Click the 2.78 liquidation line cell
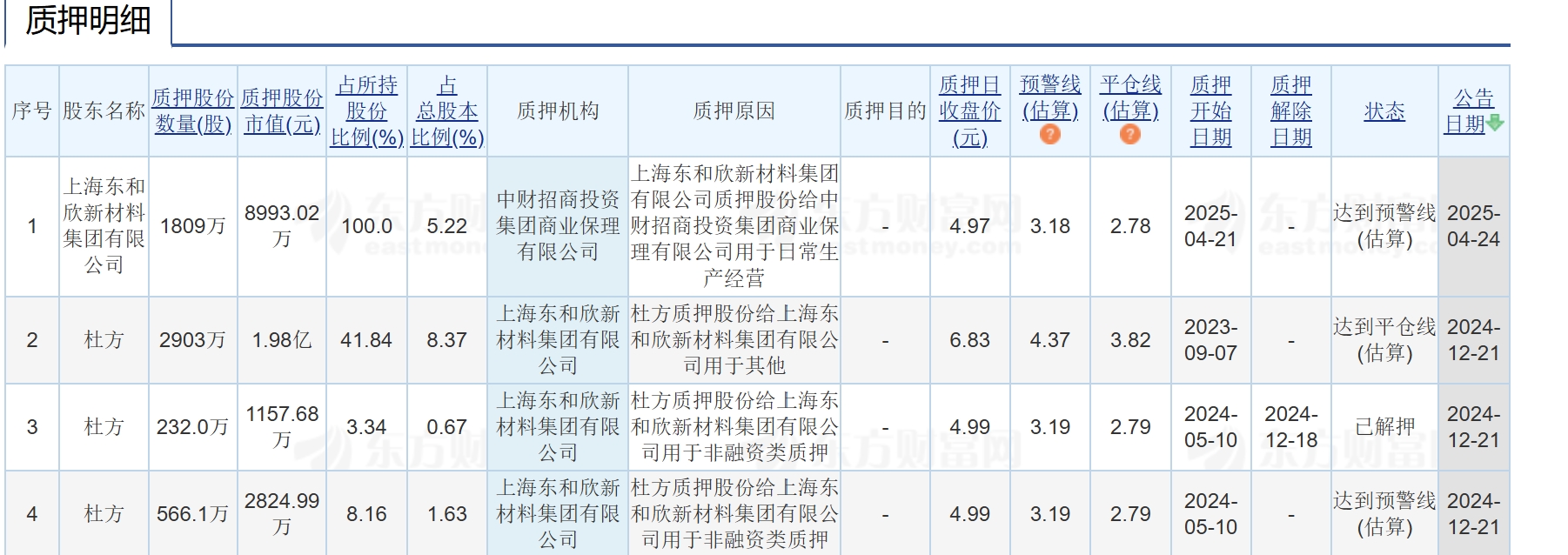 click(x=1130, y=226)
